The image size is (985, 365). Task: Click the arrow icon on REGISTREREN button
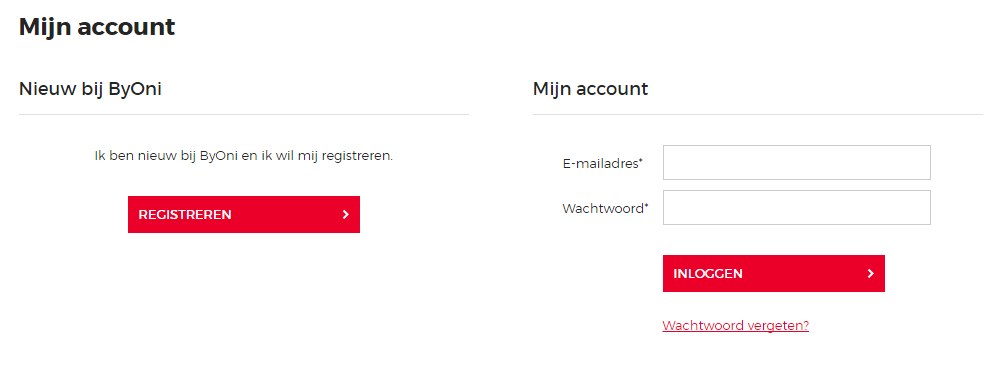coord(346,215)
